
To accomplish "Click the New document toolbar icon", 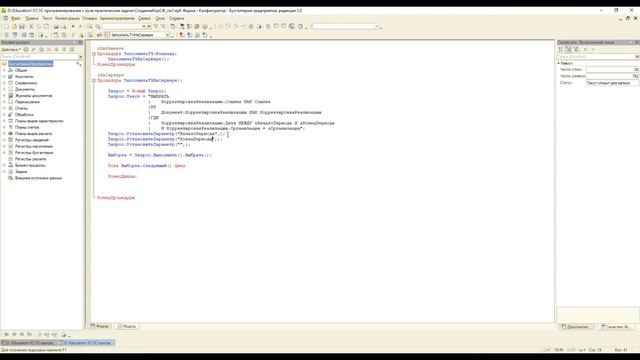I will [6, 27].
